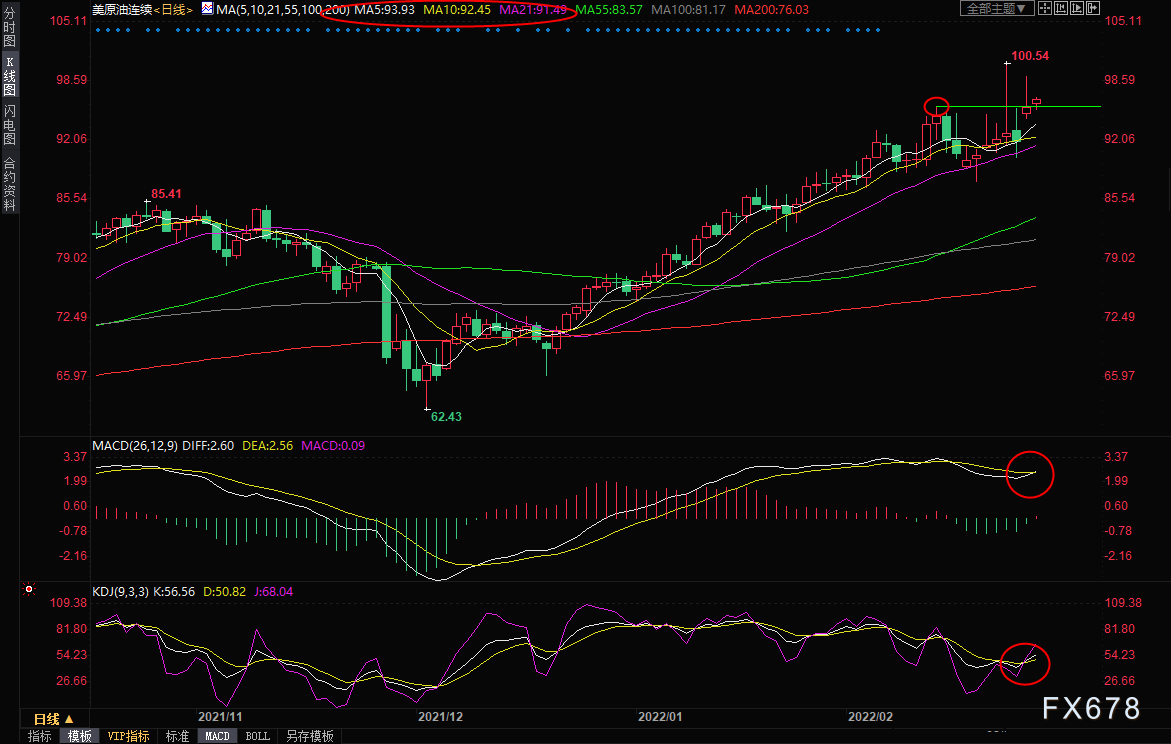Choose the MACD template tab
This screenshot has height=744, width=1171.
tap(217, 737)
